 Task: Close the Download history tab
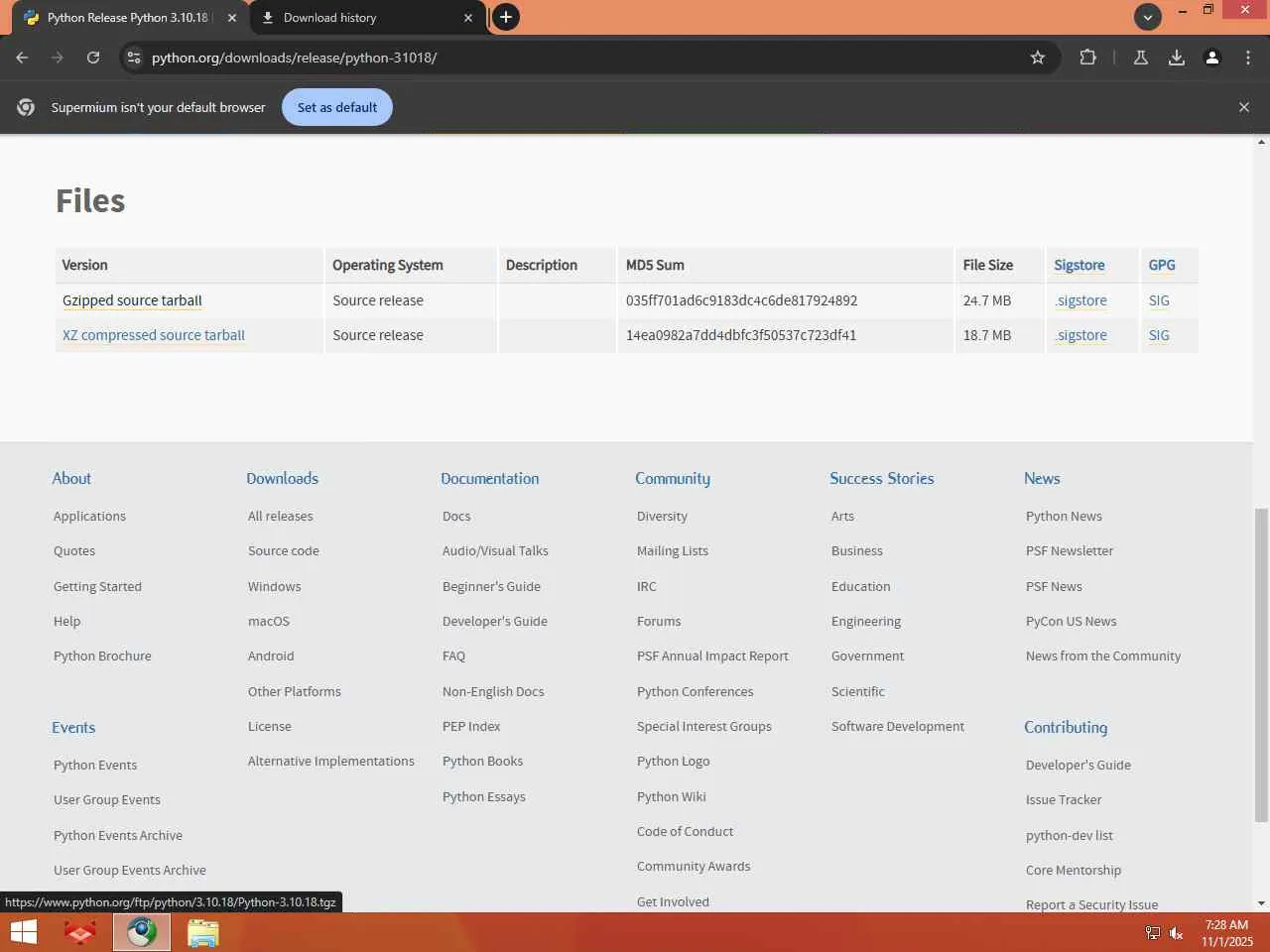[x=468, y=18]
